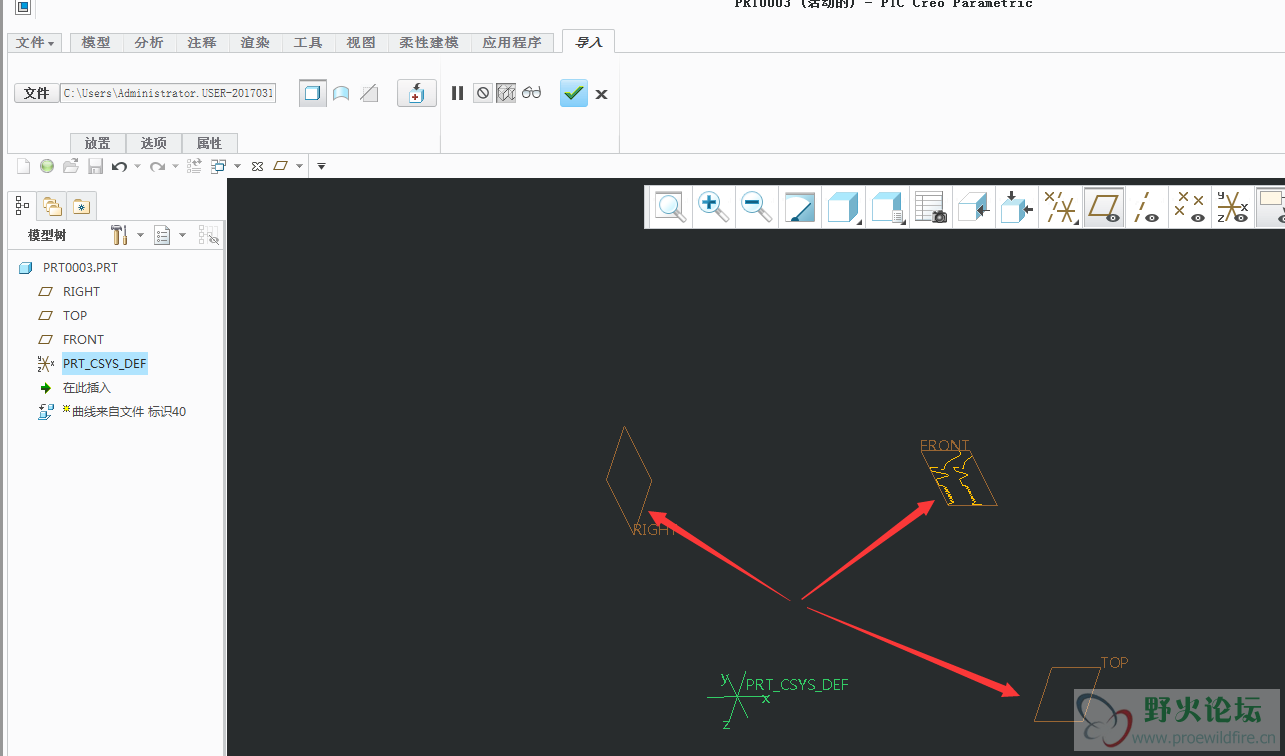This screenshot has width=1285, height=756.
Task: Switch to the 注释 ribbon tab
Action: 202,43
